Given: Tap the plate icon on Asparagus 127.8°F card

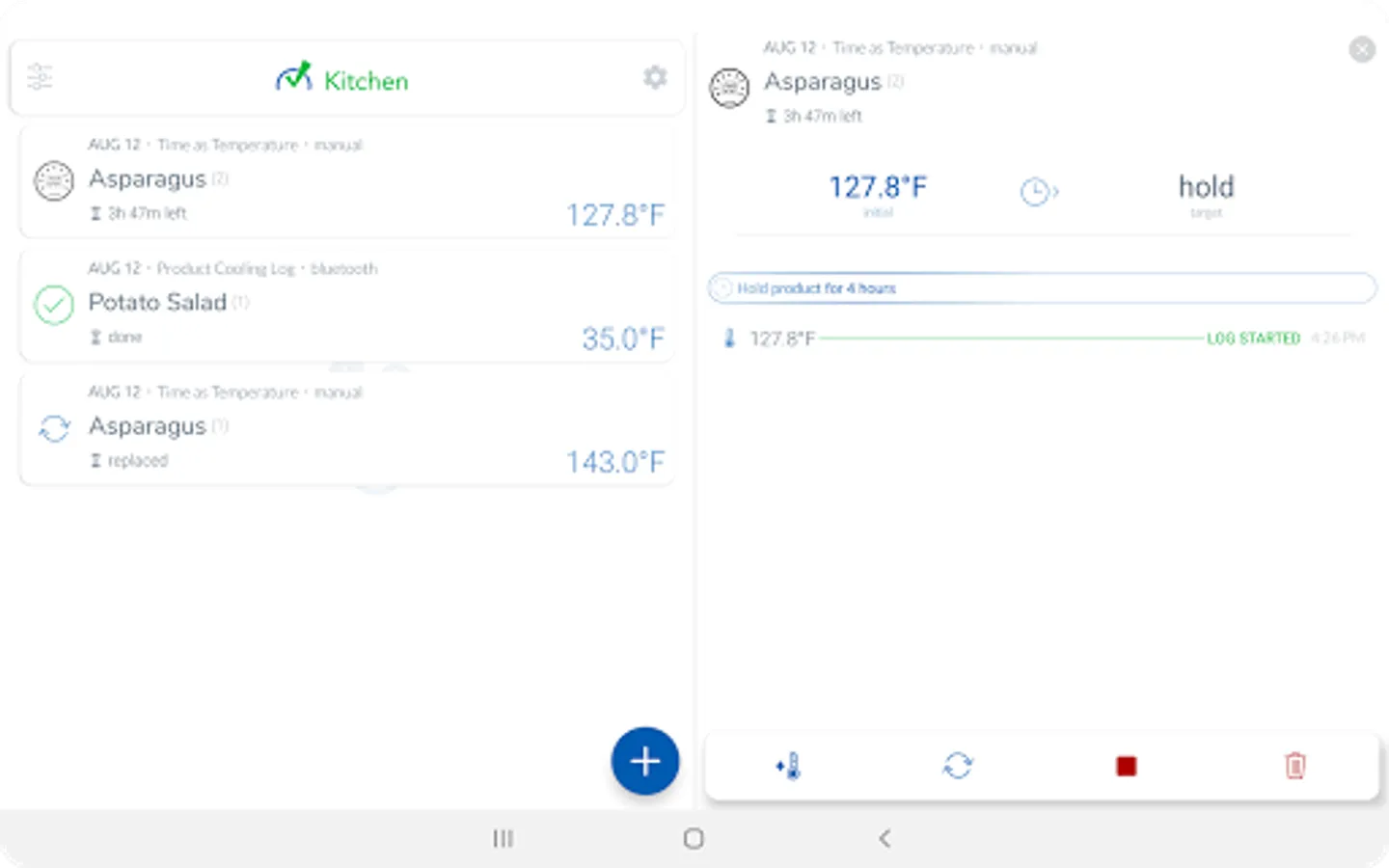Looking at the screenshot, I should [x=54, y=180].
